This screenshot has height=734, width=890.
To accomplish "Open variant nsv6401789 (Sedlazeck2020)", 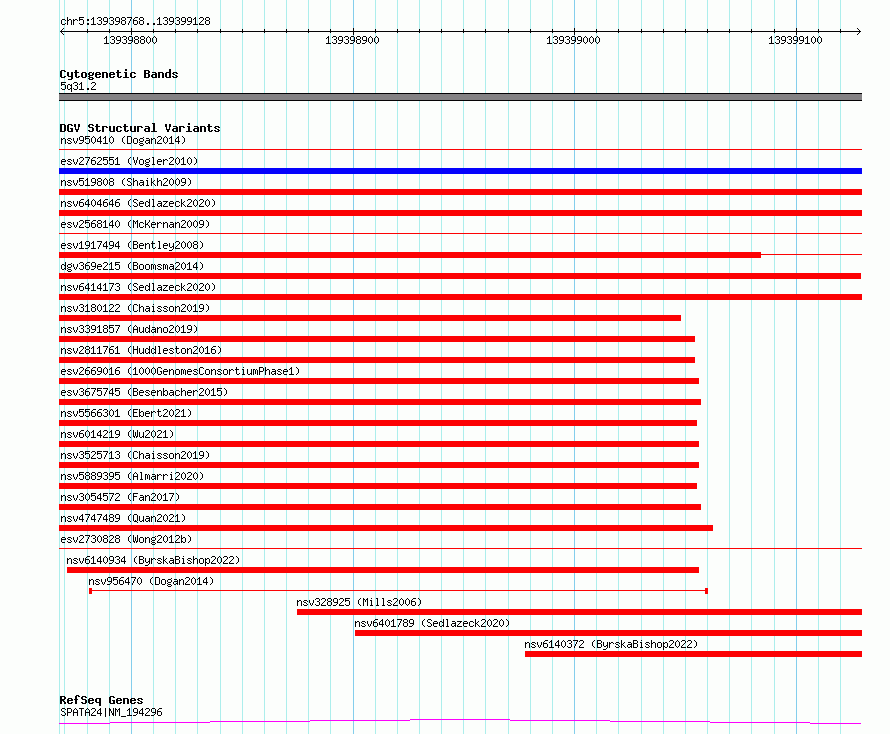I will coord(433,623).
